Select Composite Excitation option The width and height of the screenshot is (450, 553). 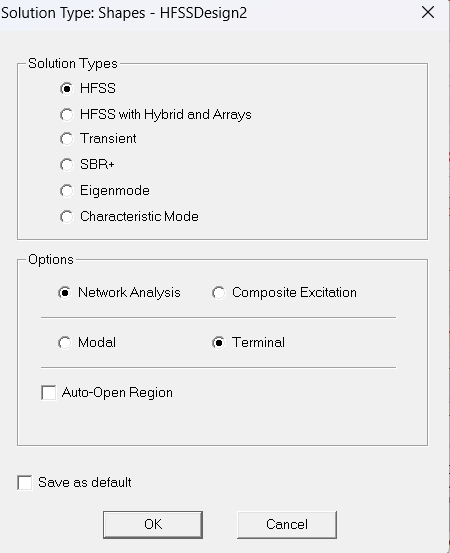click(x=218, y=293)
